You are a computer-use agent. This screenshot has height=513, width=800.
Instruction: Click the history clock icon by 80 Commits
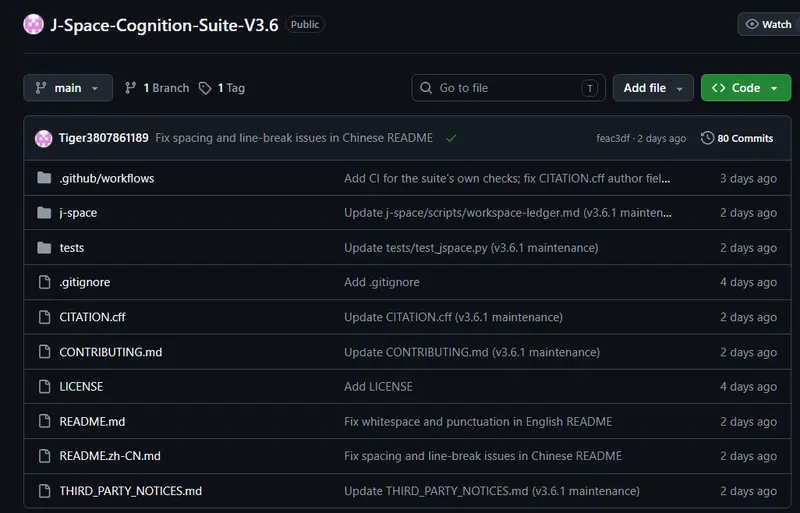click(707, 138)
